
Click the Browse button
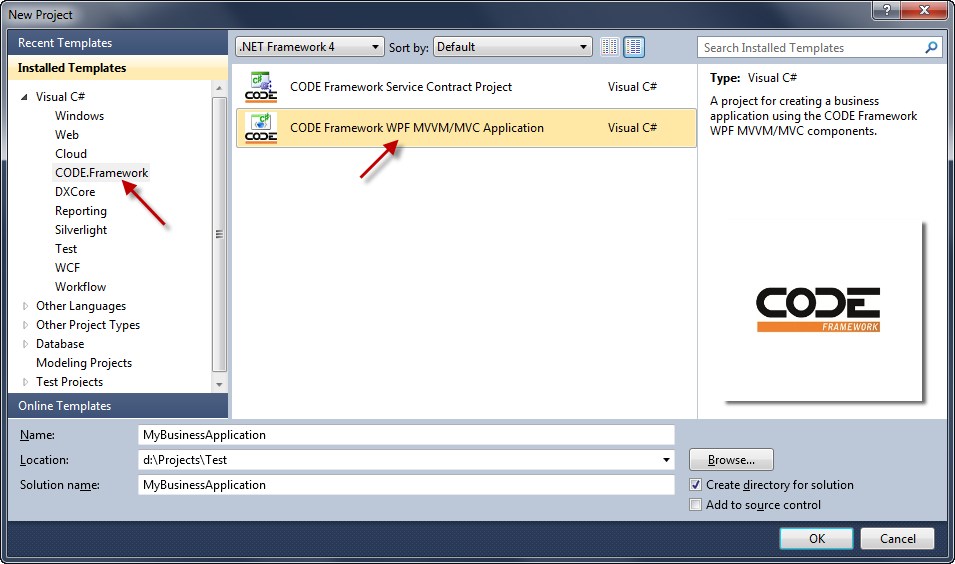pos(731,460)
